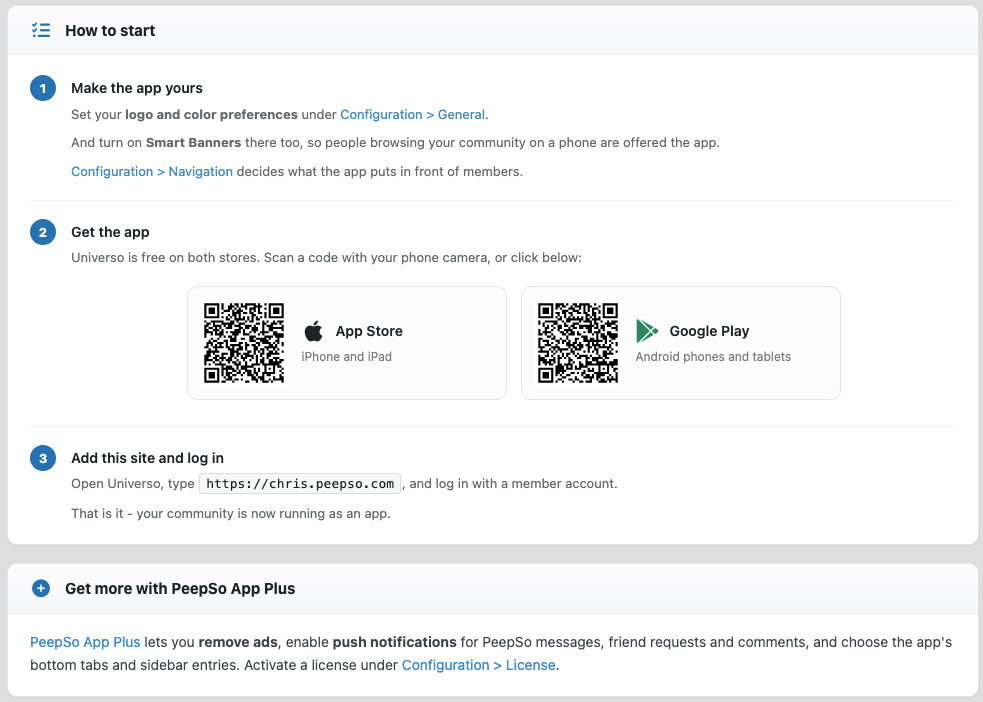
Task: Select the https://chris.peepso.com URL code box
Action: point(300,484)
